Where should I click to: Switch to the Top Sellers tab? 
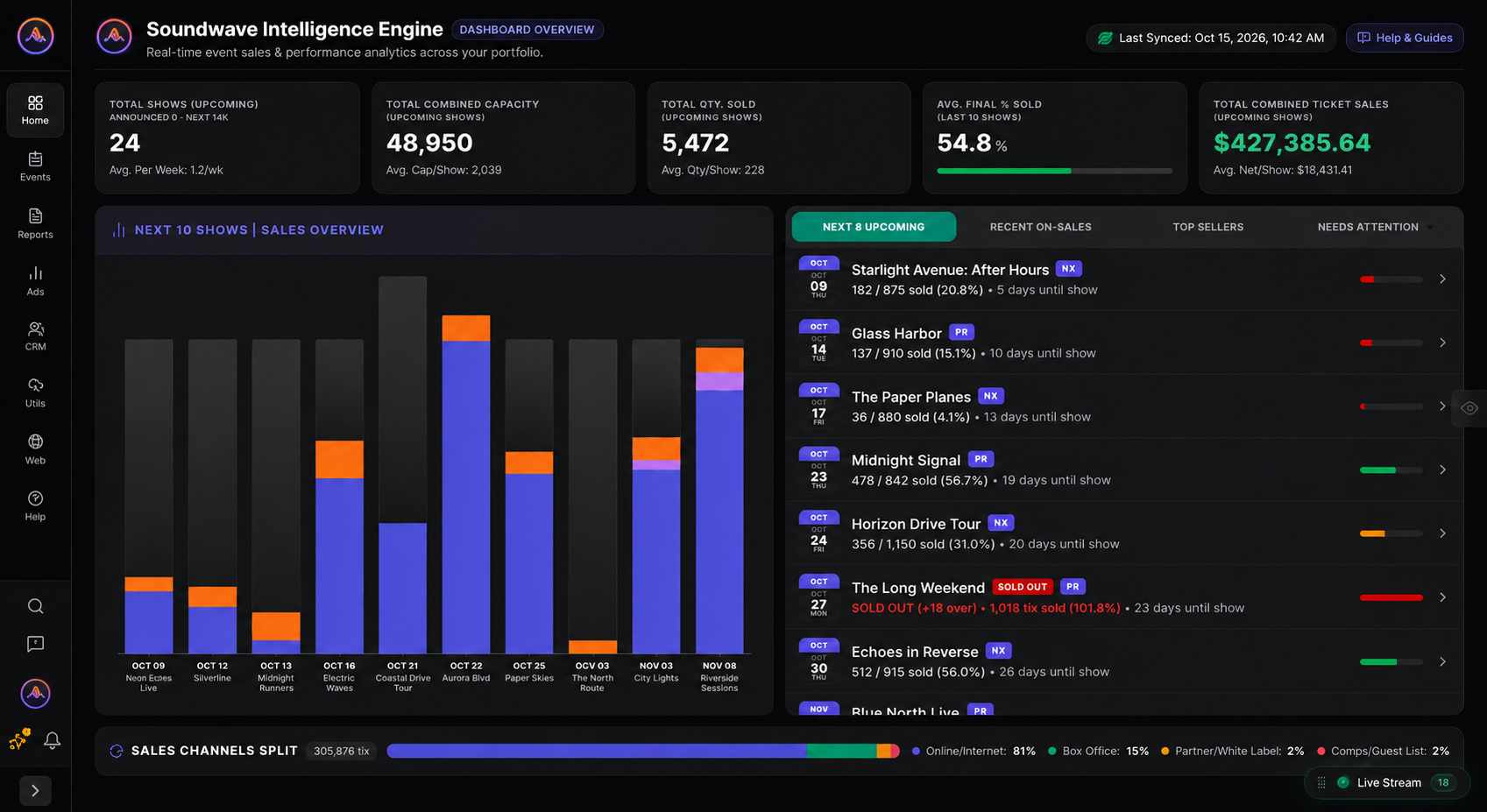[x=1207, y=227]
